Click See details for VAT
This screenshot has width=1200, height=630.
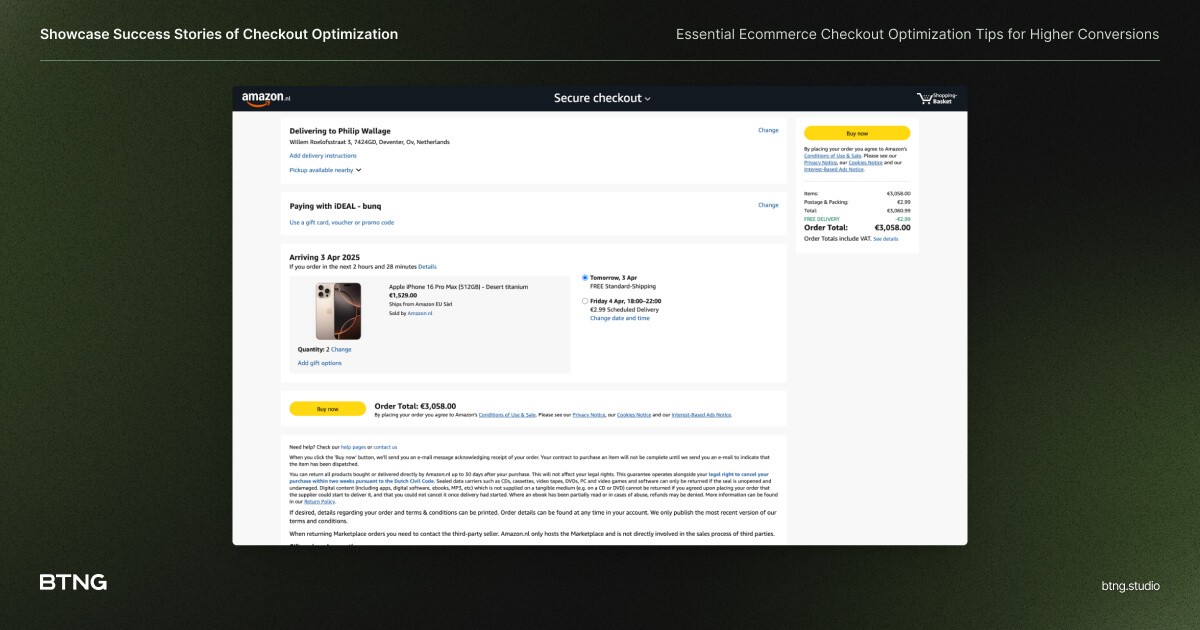pyautogui.click(x=886, y=239)
